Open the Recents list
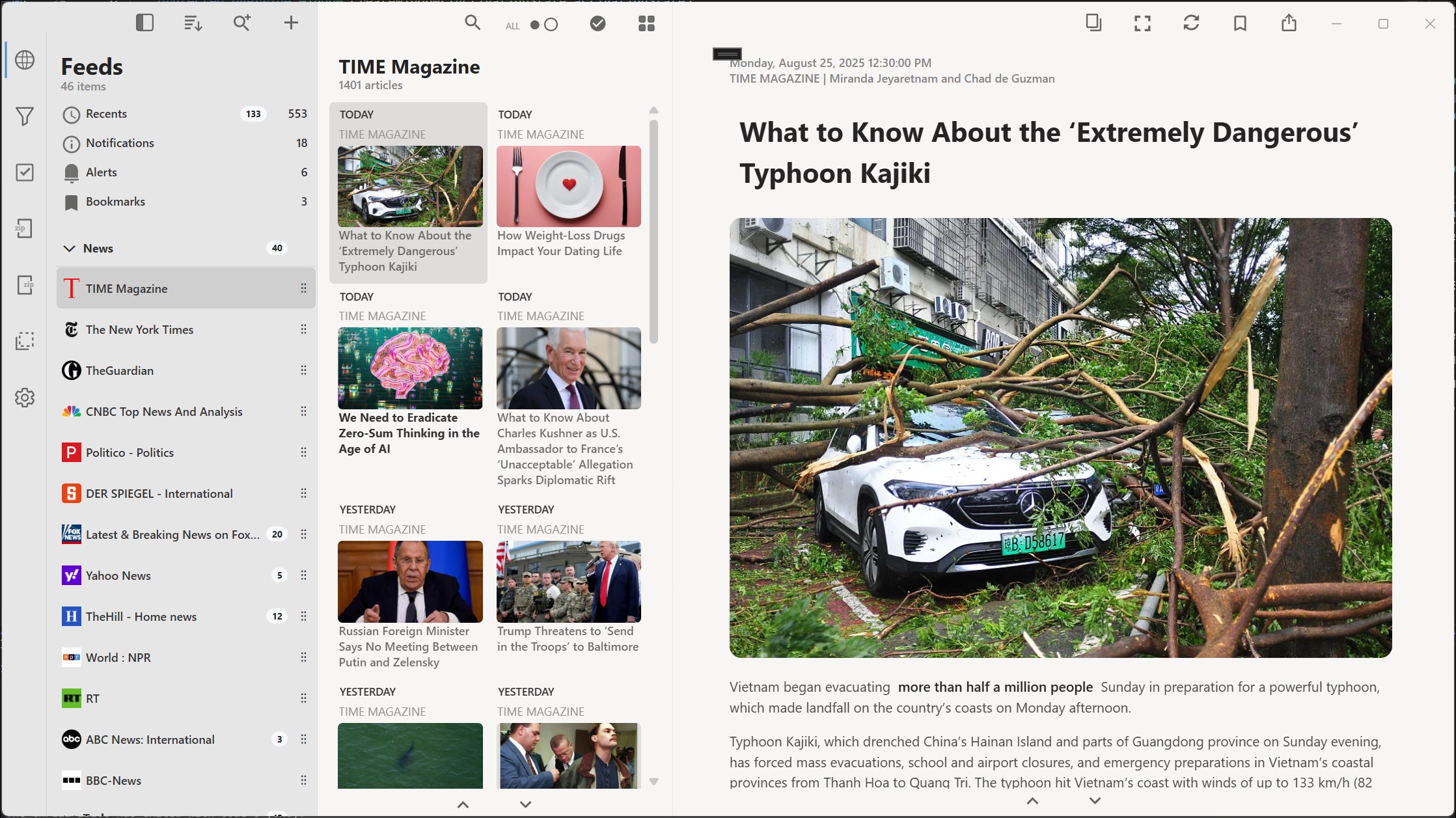This screenshot has width=1456, height=818. coord(185,114)
